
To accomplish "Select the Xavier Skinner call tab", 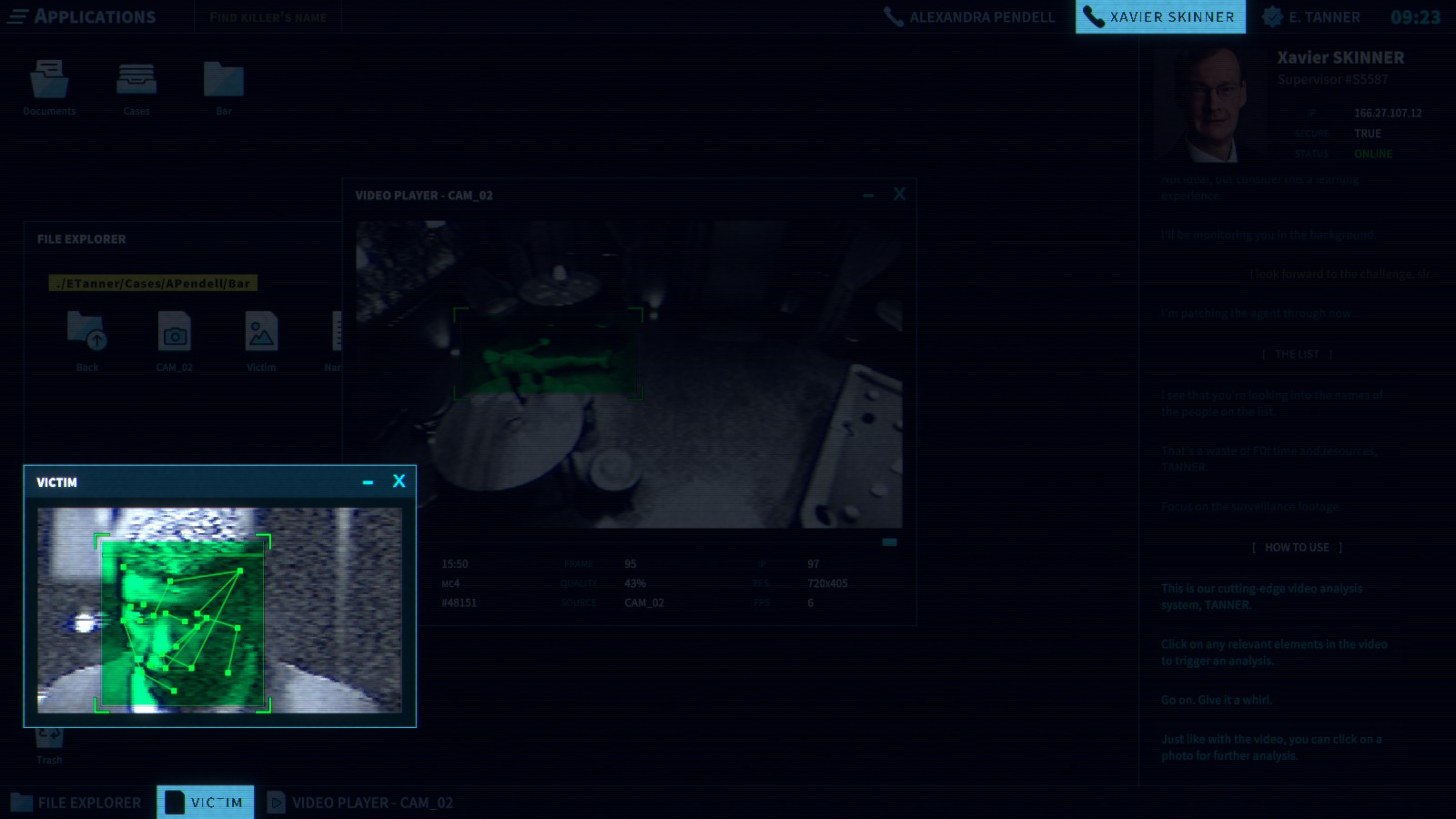I will 1160,16.
